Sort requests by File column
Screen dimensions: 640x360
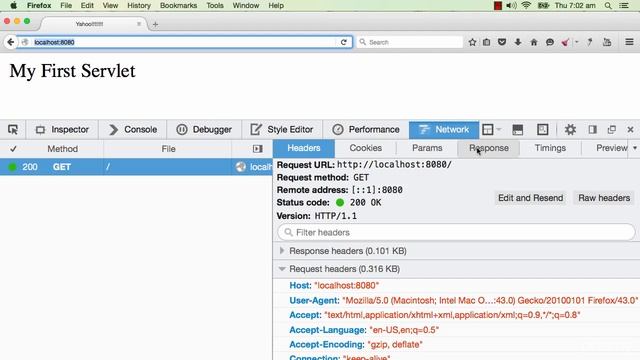pyautogui.click(x=168, y=149)
